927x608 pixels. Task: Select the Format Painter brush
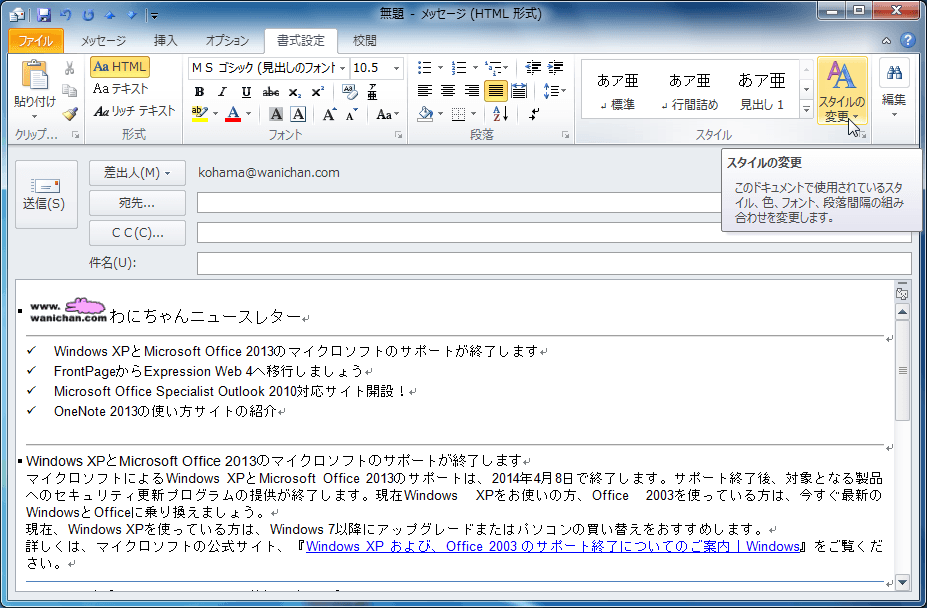tap(70, 113)
